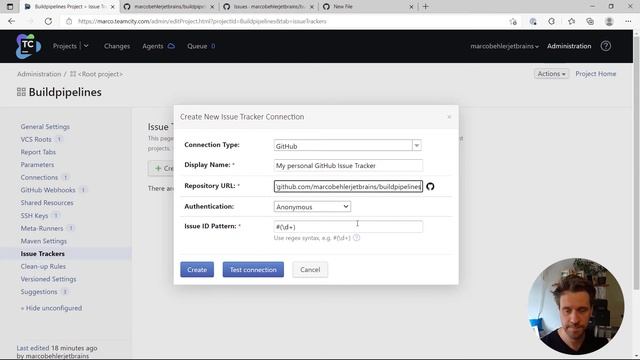Switch to the marcobehlerjetbrains/buildpipelines GitHub tab
Viewport: 640px width, 360px height.
tap(169, 7)
